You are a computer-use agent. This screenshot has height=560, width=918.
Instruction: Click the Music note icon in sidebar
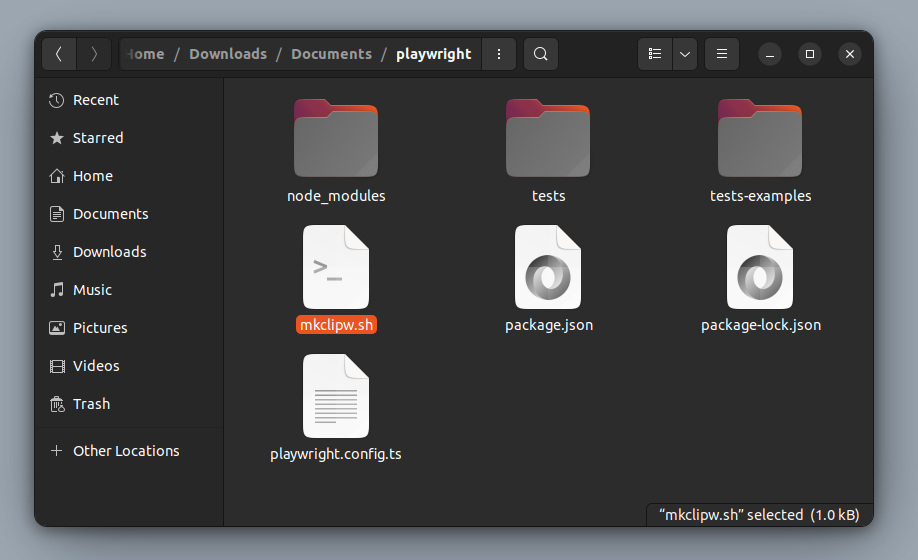pyautogui.click(x=57, y=290)
